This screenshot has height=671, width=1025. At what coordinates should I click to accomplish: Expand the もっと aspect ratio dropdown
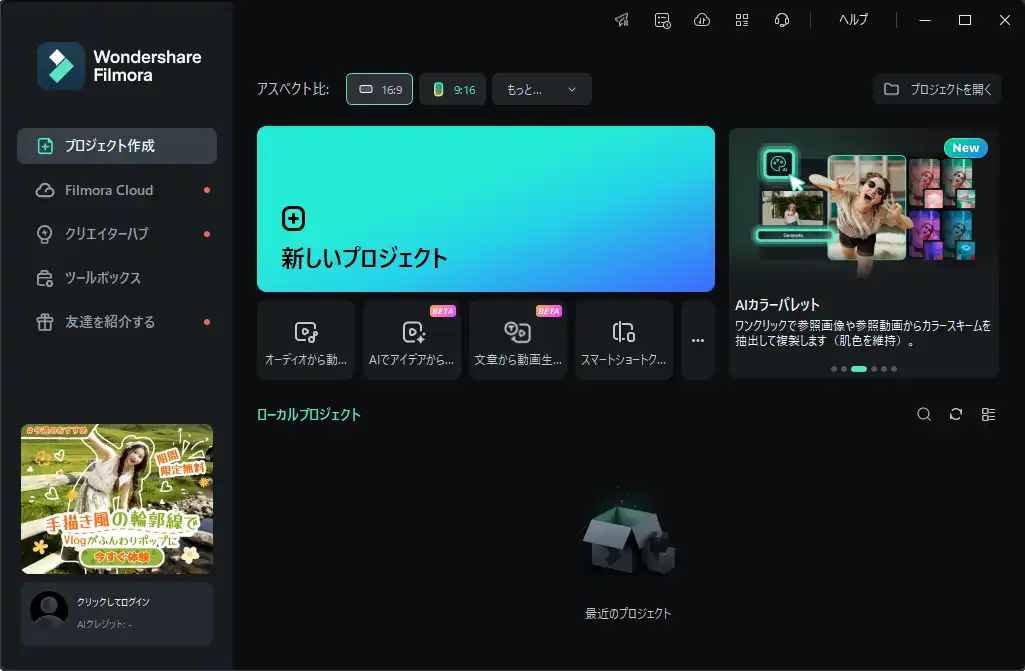tap(541, 89)
